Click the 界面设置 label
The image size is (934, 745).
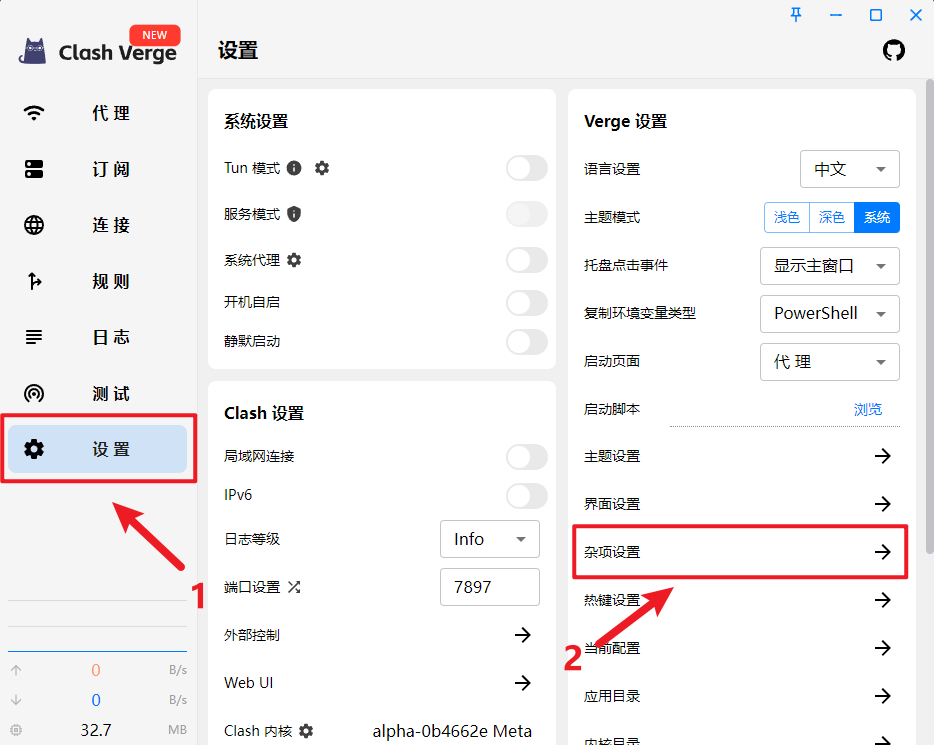click(612, 504)
